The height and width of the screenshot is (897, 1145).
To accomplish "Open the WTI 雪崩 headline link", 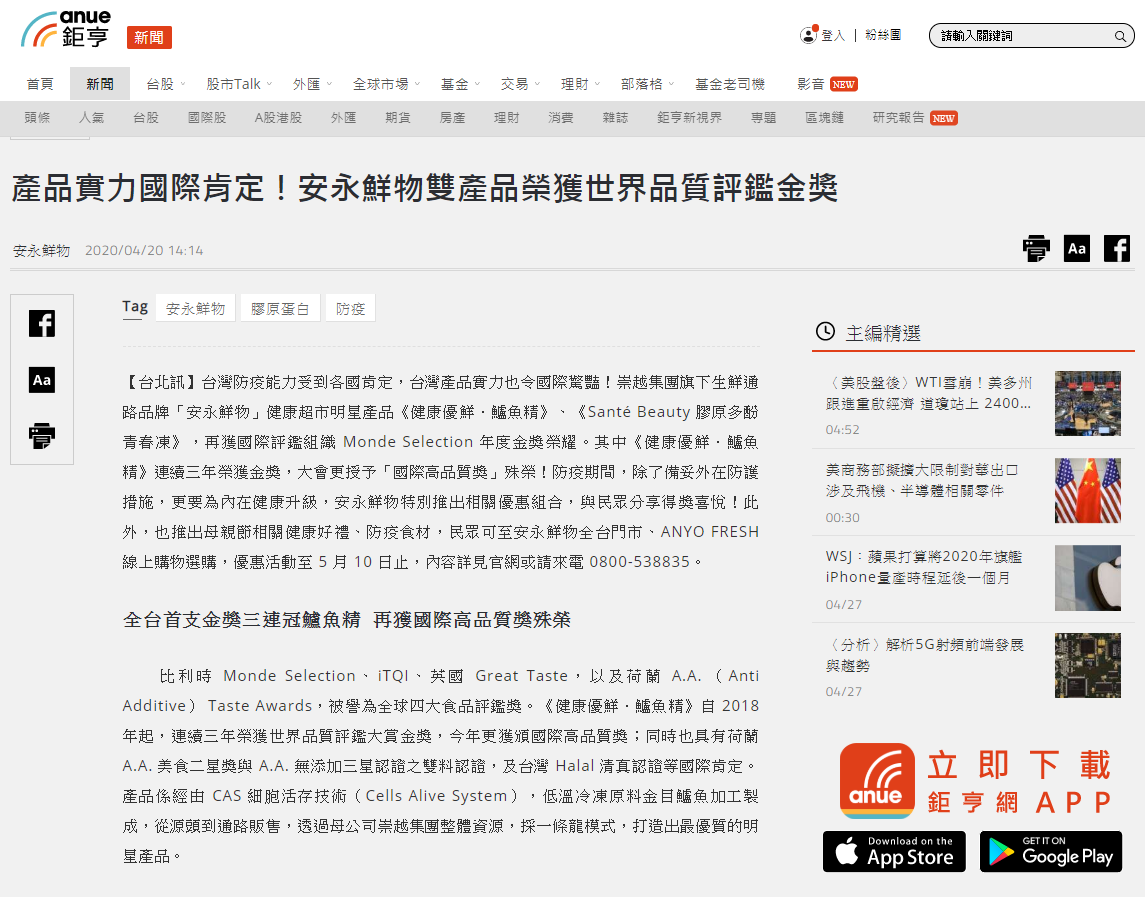I will pyautogui.click(x=929, y=392).
